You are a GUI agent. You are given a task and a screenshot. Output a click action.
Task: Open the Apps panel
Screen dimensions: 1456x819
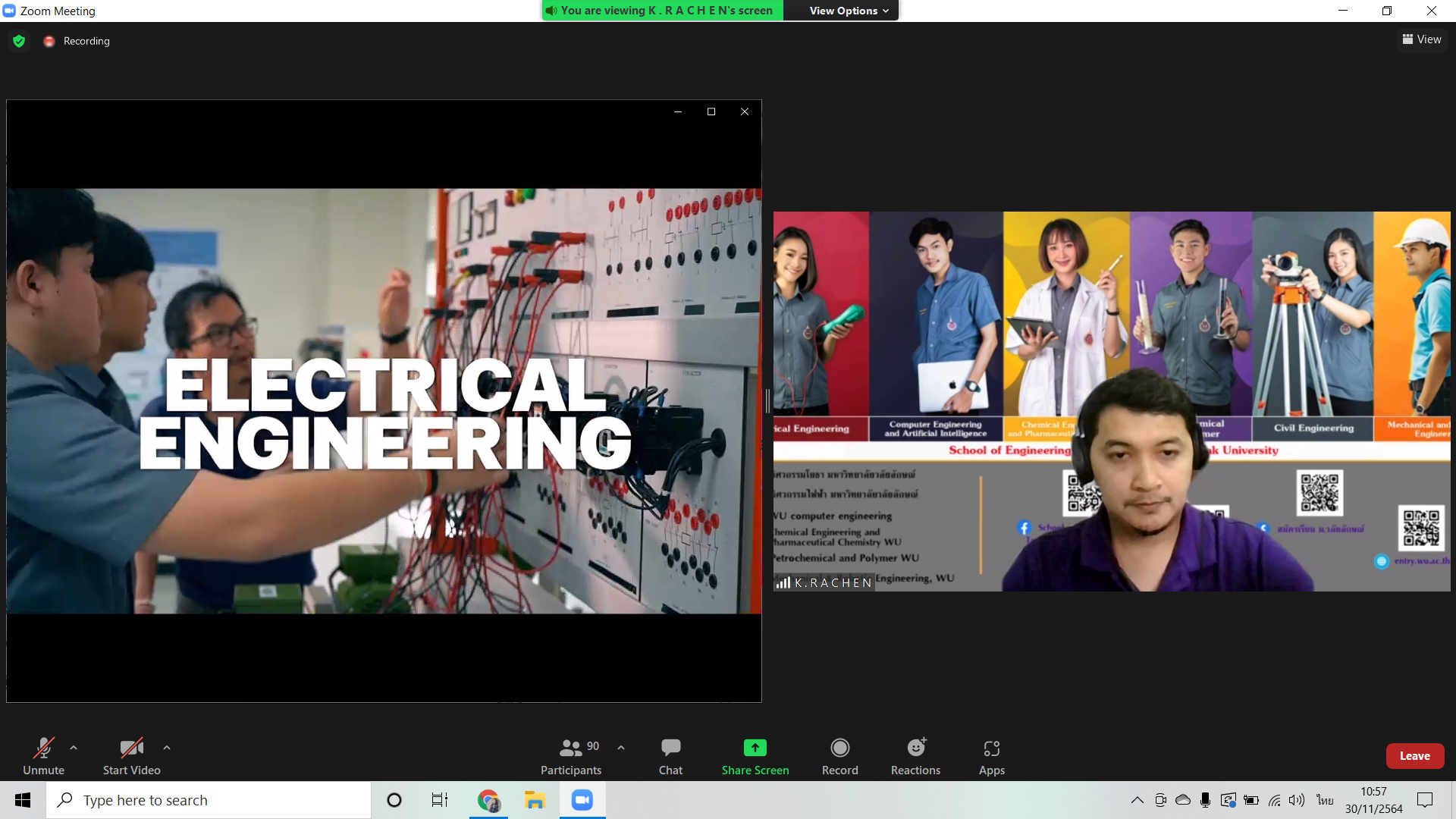(x=991, y=756)
